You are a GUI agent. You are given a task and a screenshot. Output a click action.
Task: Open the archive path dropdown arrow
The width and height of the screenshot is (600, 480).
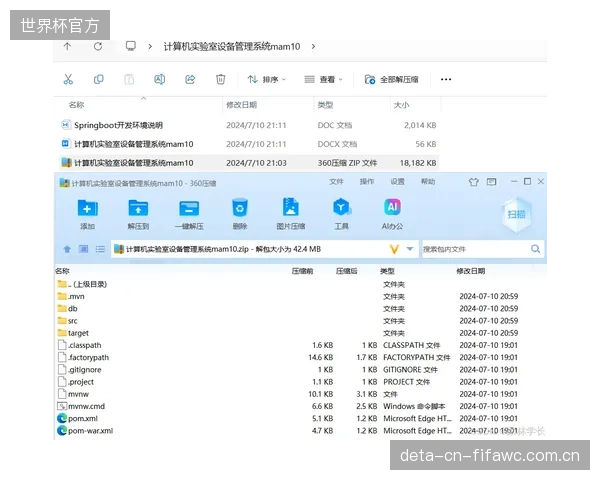(x=410, y=249)
